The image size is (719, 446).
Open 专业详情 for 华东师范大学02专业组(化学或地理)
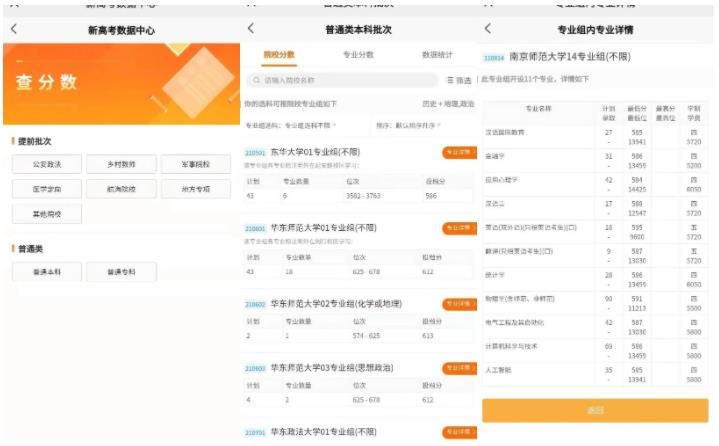[x=459, y=304]
